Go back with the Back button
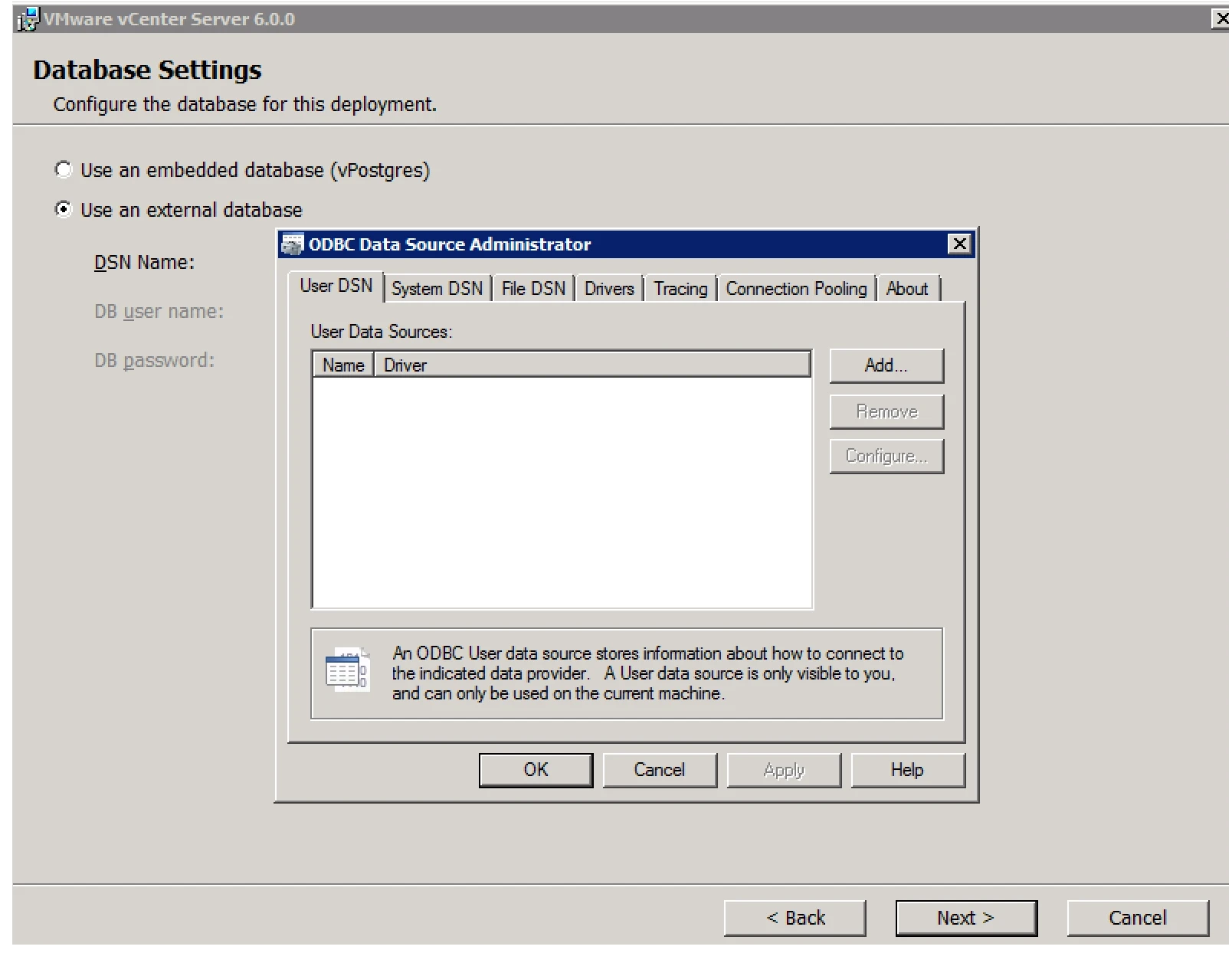1232x953 pixels. 795,918
